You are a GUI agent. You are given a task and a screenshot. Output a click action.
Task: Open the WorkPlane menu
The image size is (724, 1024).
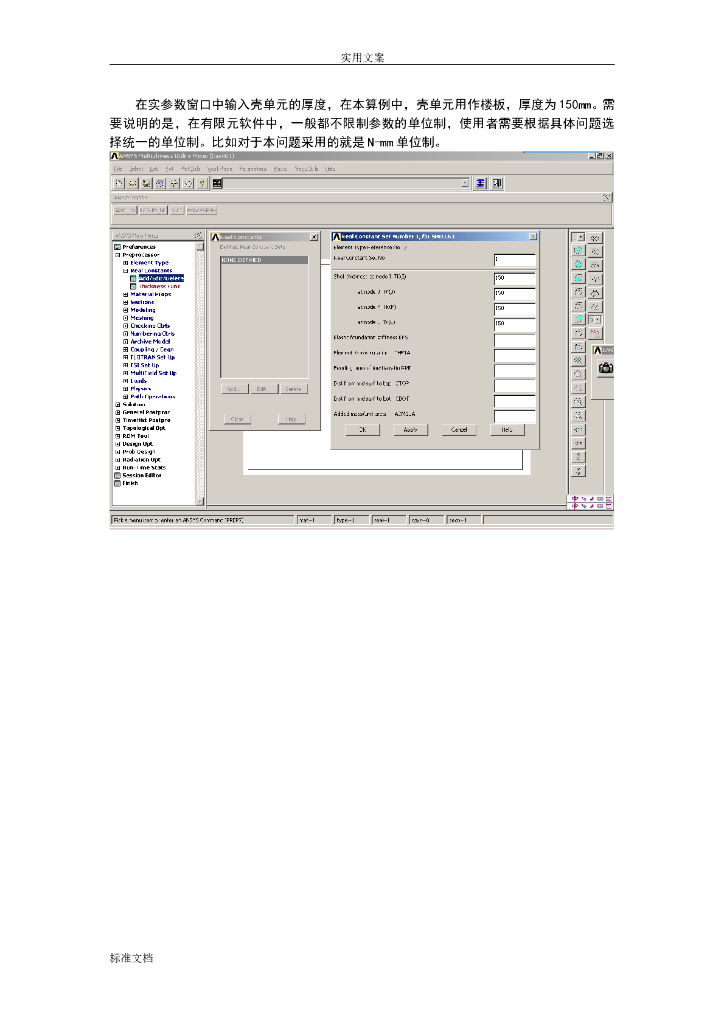pos(220,168)
